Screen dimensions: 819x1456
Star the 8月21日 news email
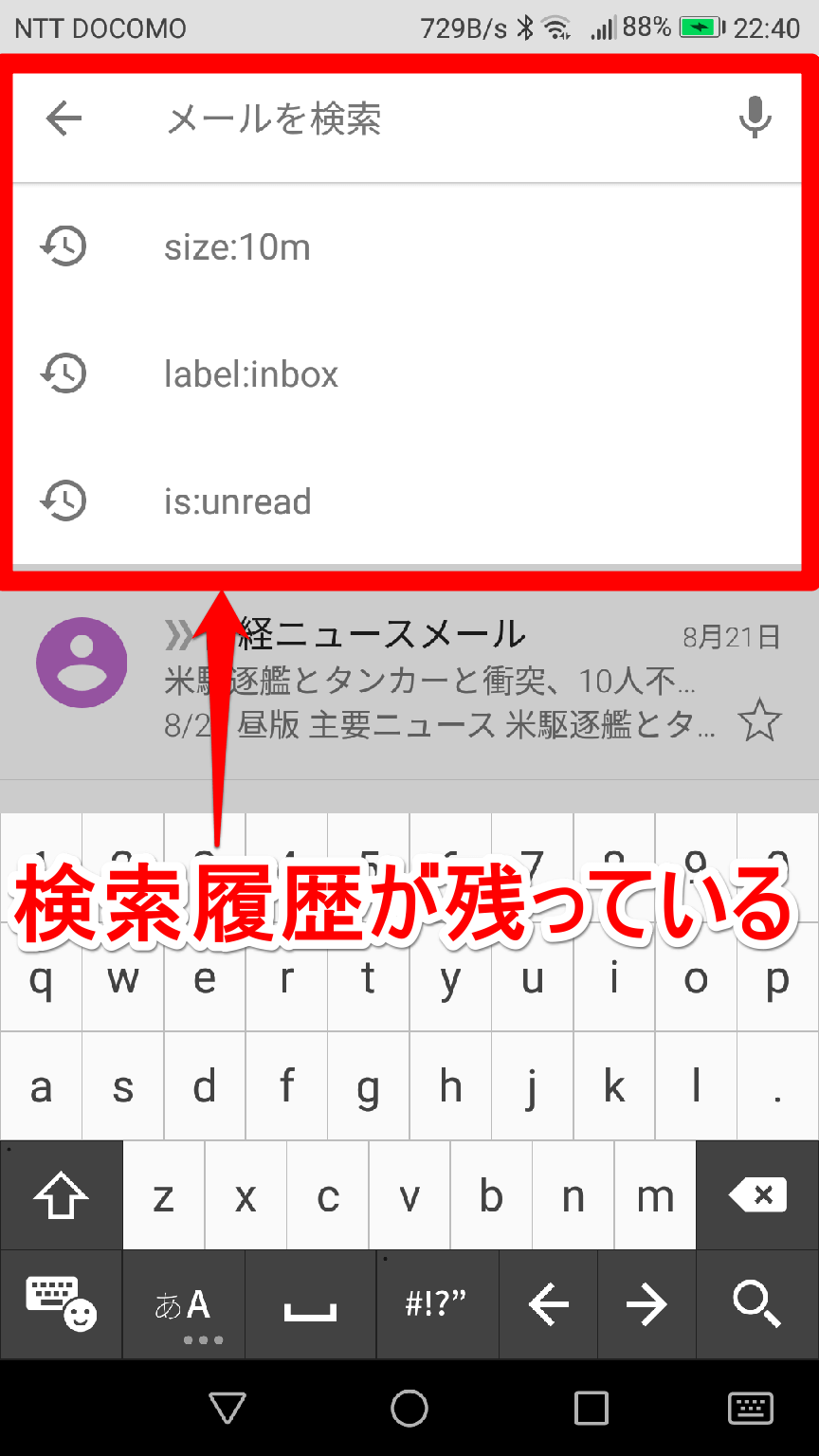tap(759, 722)
